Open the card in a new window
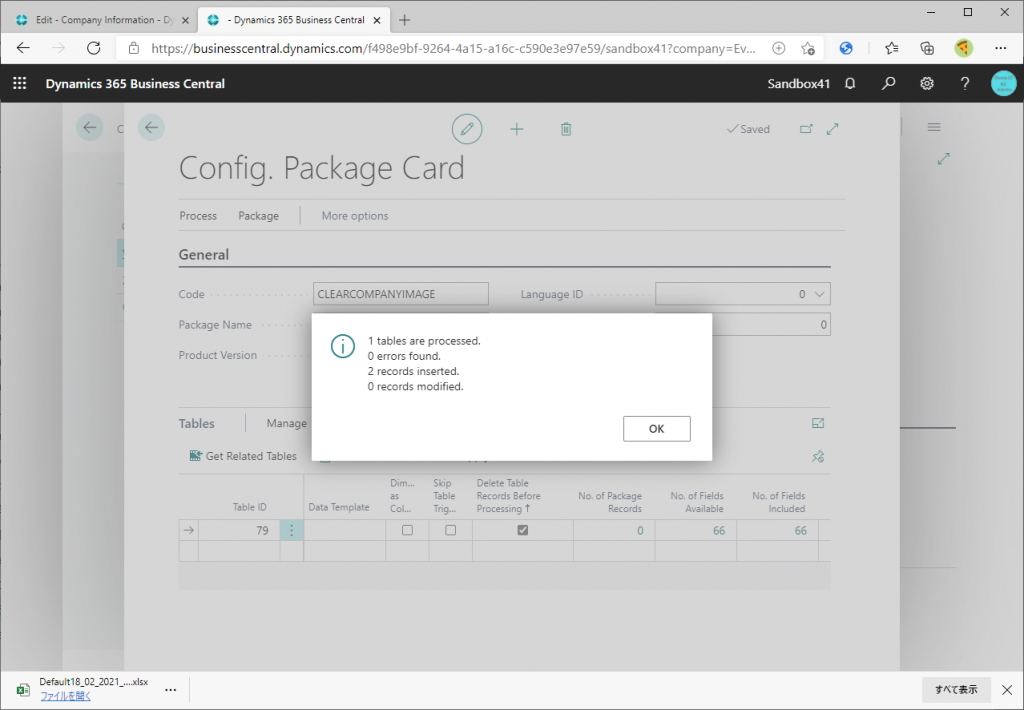Viewport: 1024px width, 710px height. (807, 129)
